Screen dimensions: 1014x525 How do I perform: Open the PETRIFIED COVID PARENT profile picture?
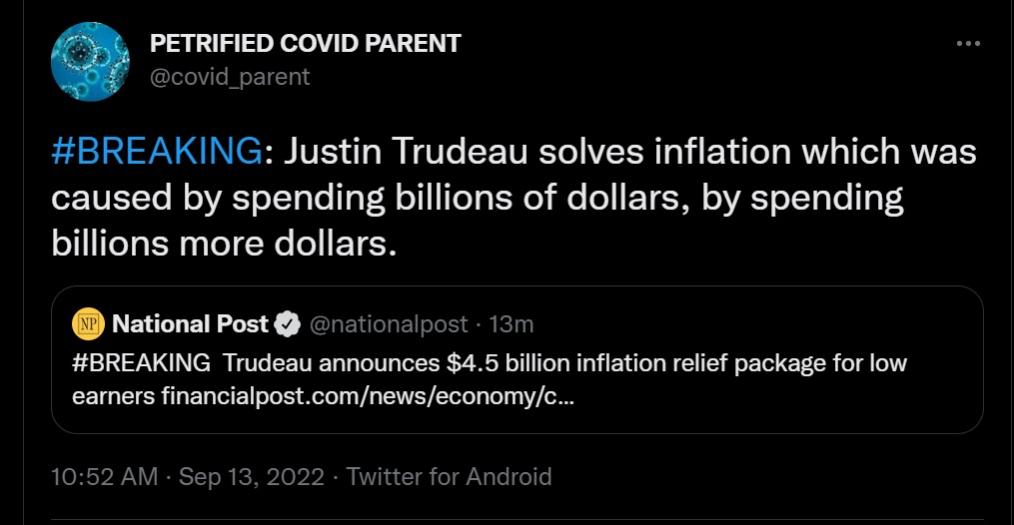point(90,62)
